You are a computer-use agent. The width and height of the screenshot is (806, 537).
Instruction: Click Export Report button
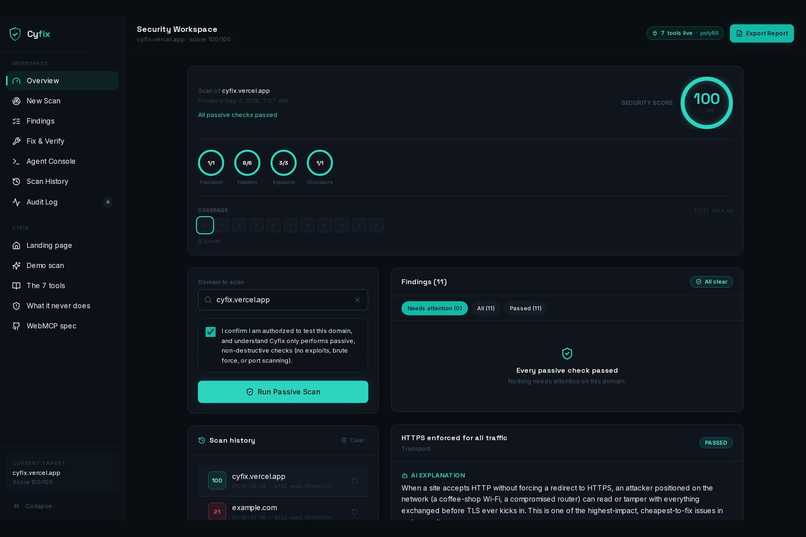761,33
